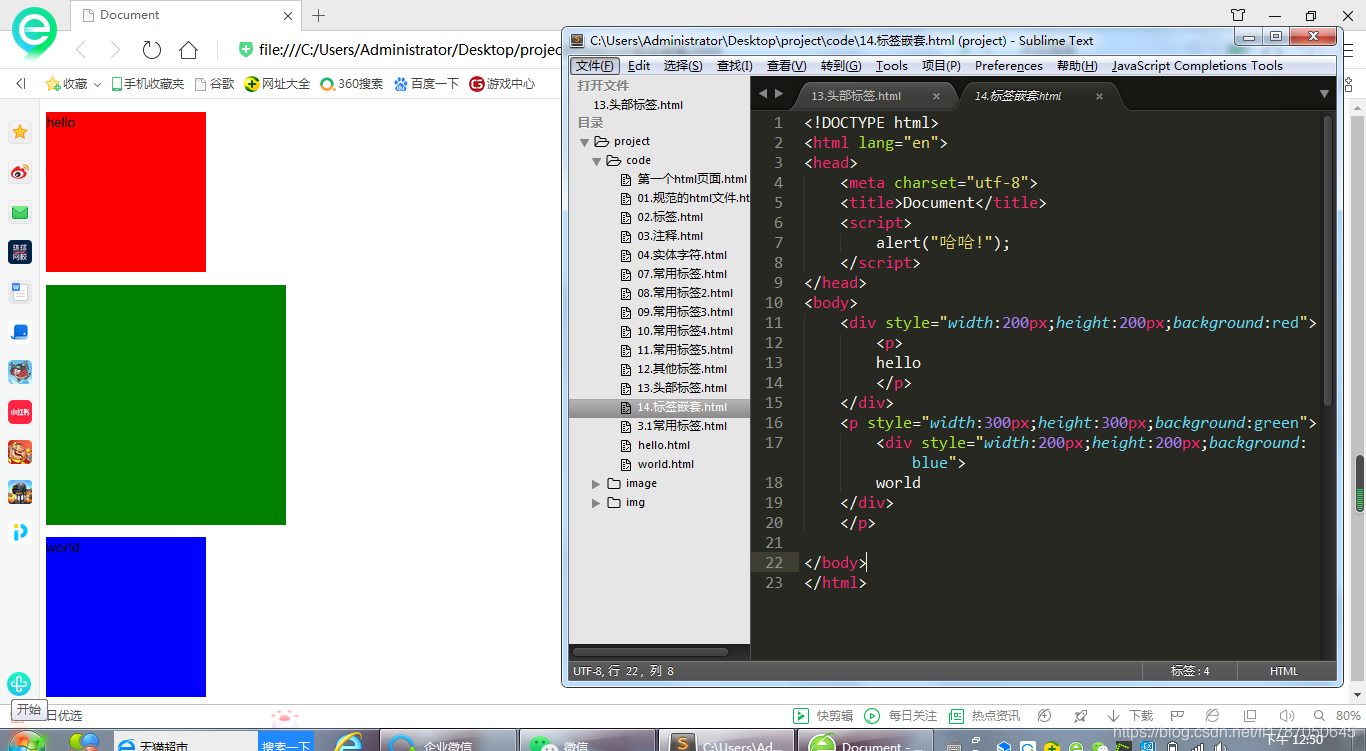Collapse the code folder in sidebar
Screen dimensions: 1366x751
(597, 161)
